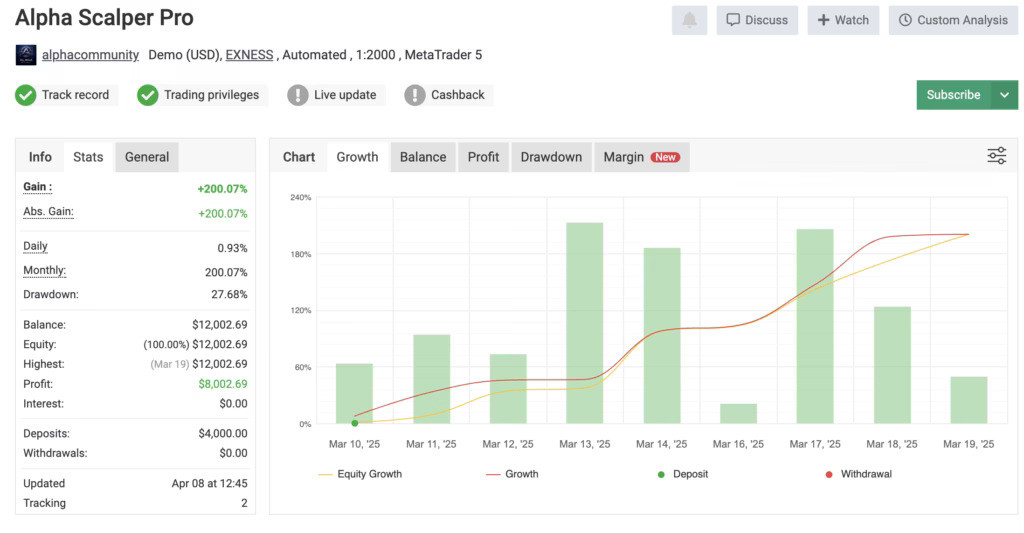Click the Trading privileges green checkmark

tap(148, 95)
